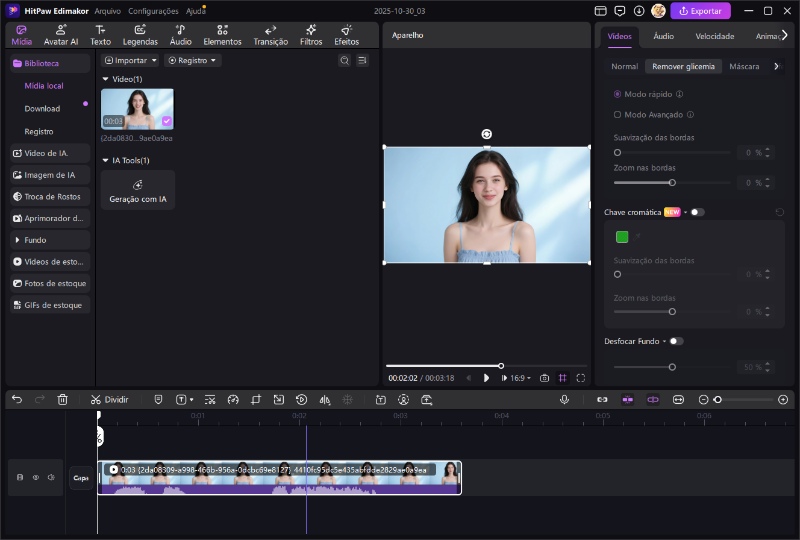Click the microphone voice-over record icon
Screen dimensions: 800x540
coord(564,399)
